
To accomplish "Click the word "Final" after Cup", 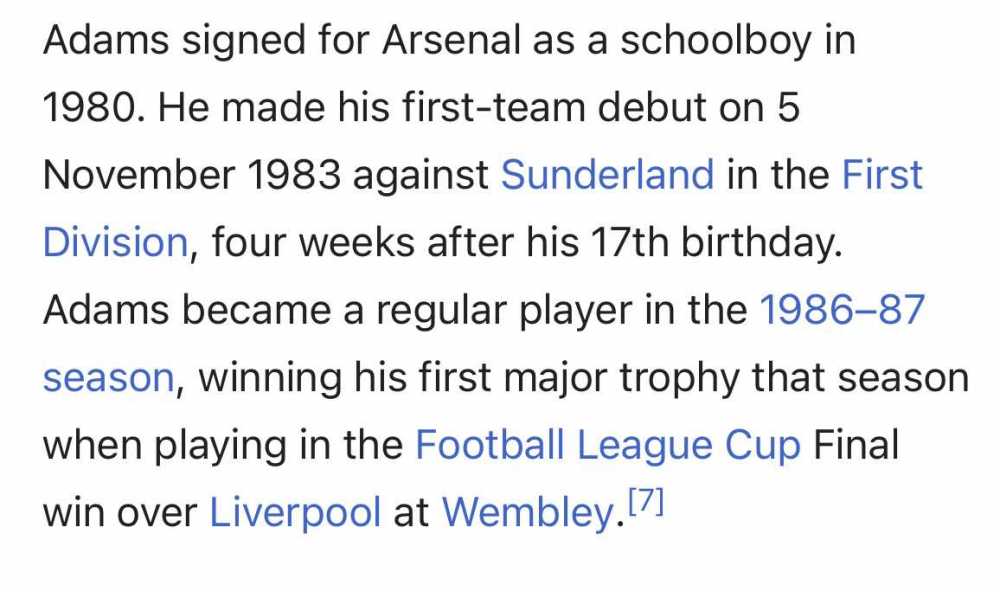I will (856, 445).
